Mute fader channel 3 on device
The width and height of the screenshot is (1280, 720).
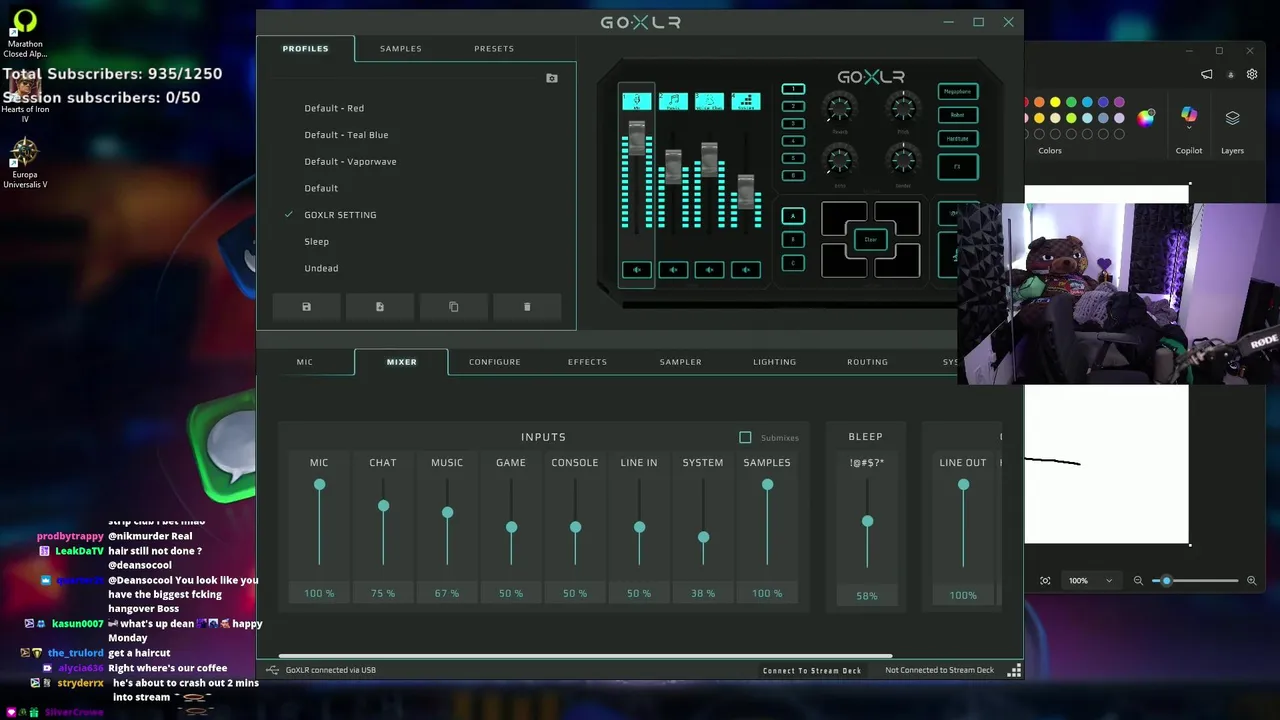coord(709,269)
